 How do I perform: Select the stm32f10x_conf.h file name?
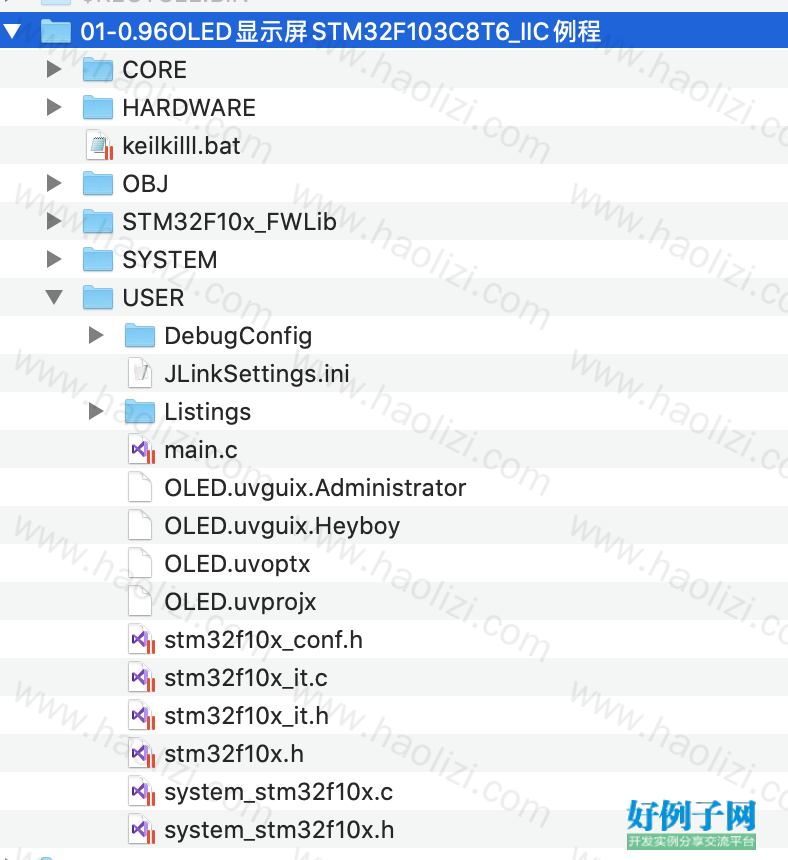click(264, 640)
